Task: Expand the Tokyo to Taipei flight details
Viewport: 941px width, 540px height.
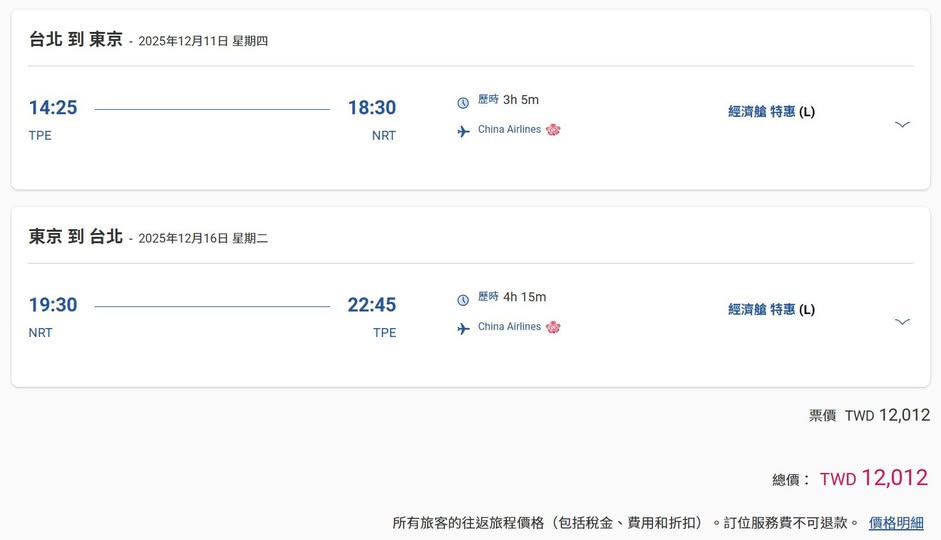Action: coord(902,321)
